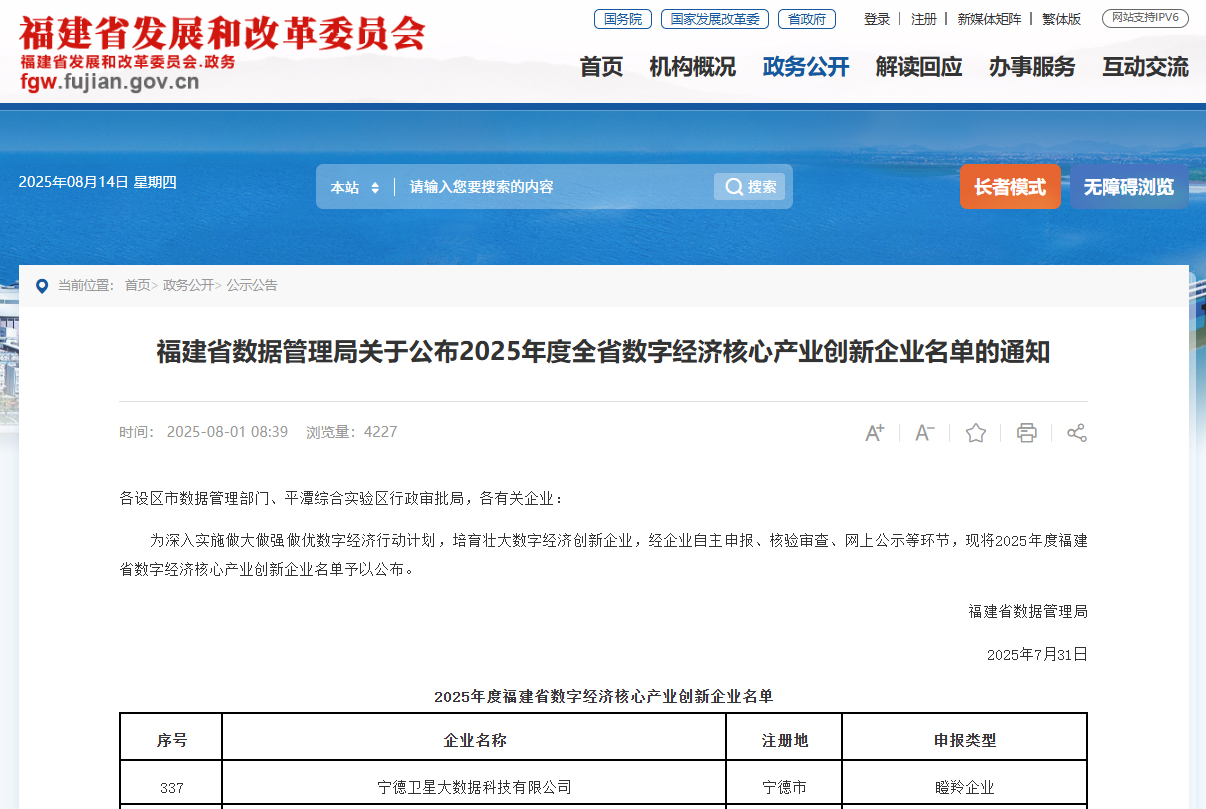The image size is (1206, 809).
Task: Click the 公示公告 breadcrumb link
Action: [252, 286]
